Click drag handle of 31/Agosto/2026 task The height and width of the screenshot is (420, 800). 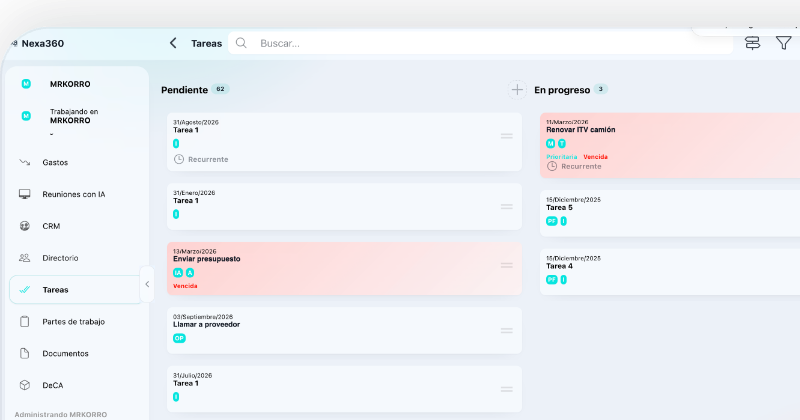click(x=507, y=136)
